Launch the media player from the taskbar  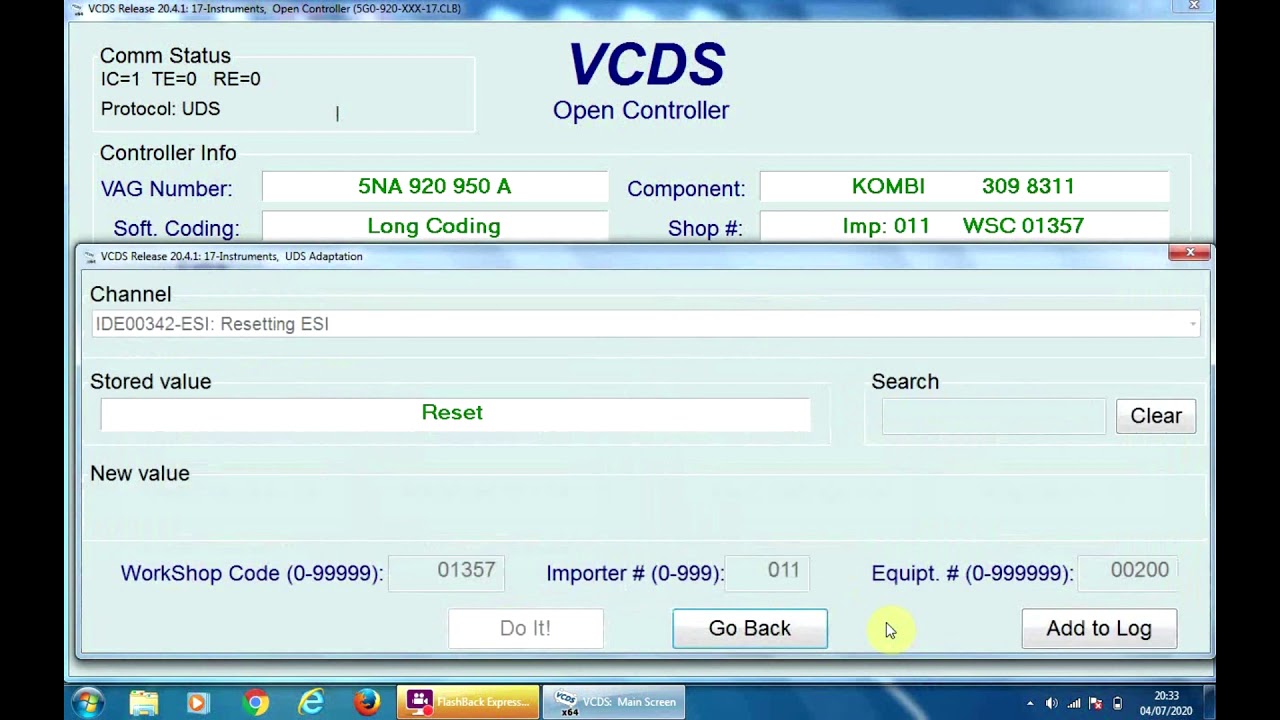198,703
